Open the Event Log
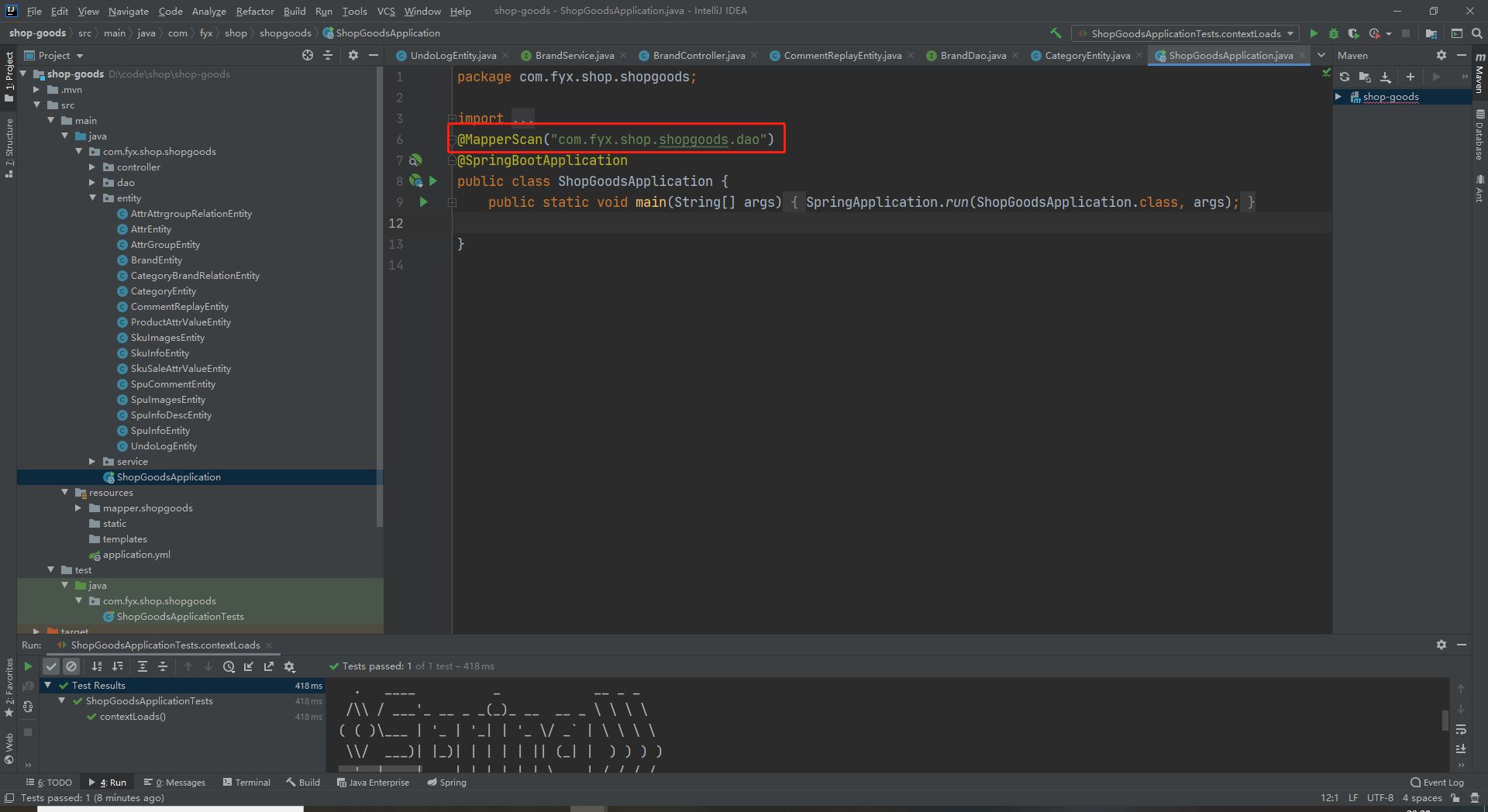The image size is (1488, 812). point(1438,783)
